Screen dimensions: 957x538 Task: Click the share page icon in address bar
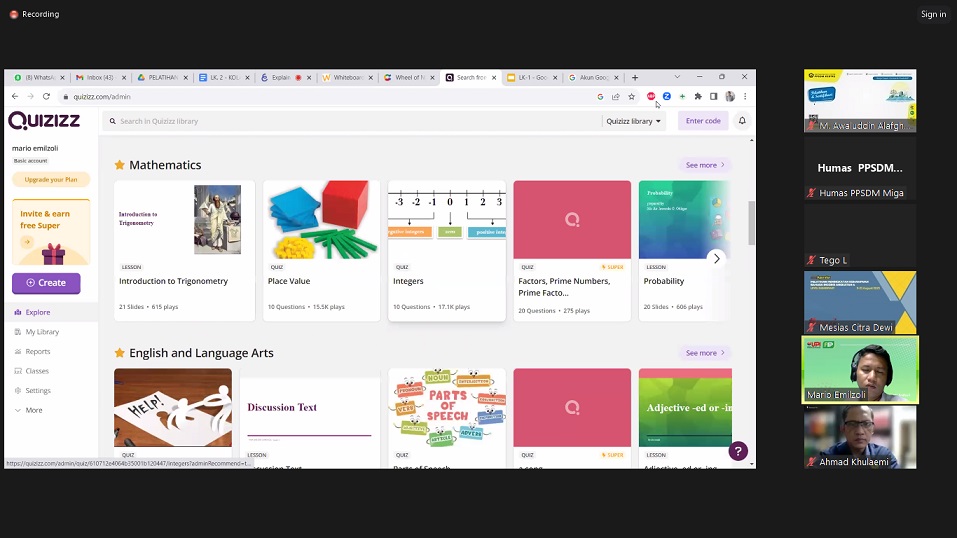coord(616,96)
